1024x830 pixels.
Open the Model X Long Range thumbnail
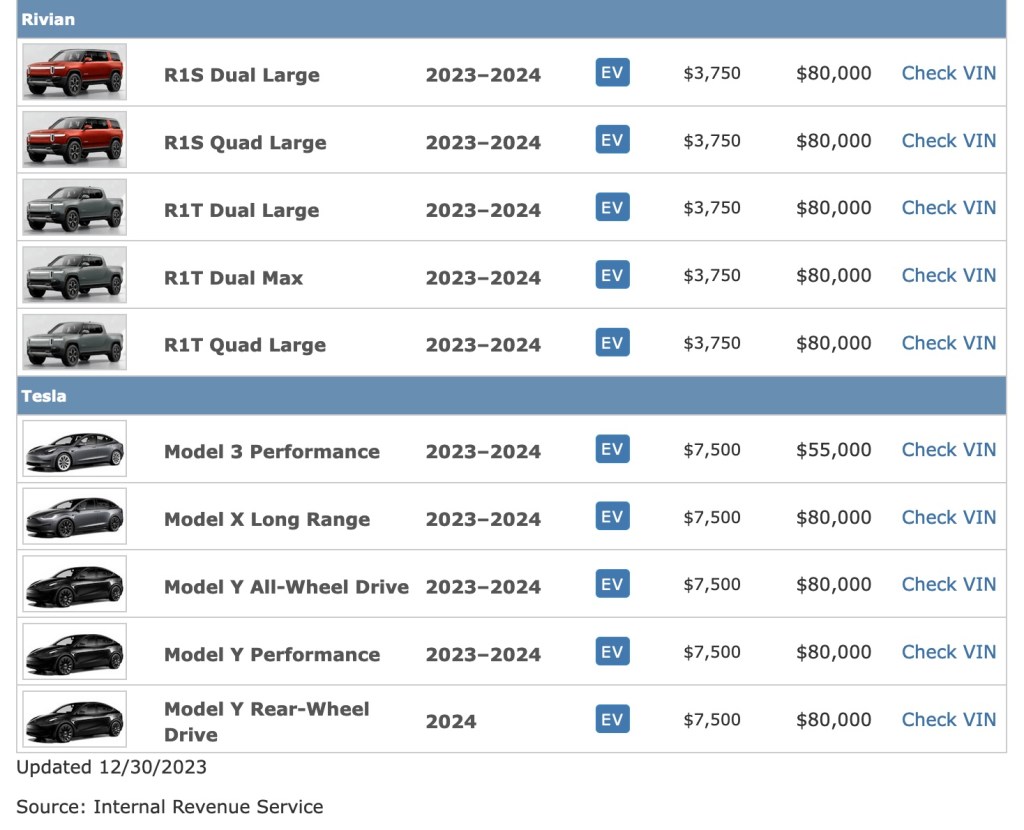[x=75, y=516]
